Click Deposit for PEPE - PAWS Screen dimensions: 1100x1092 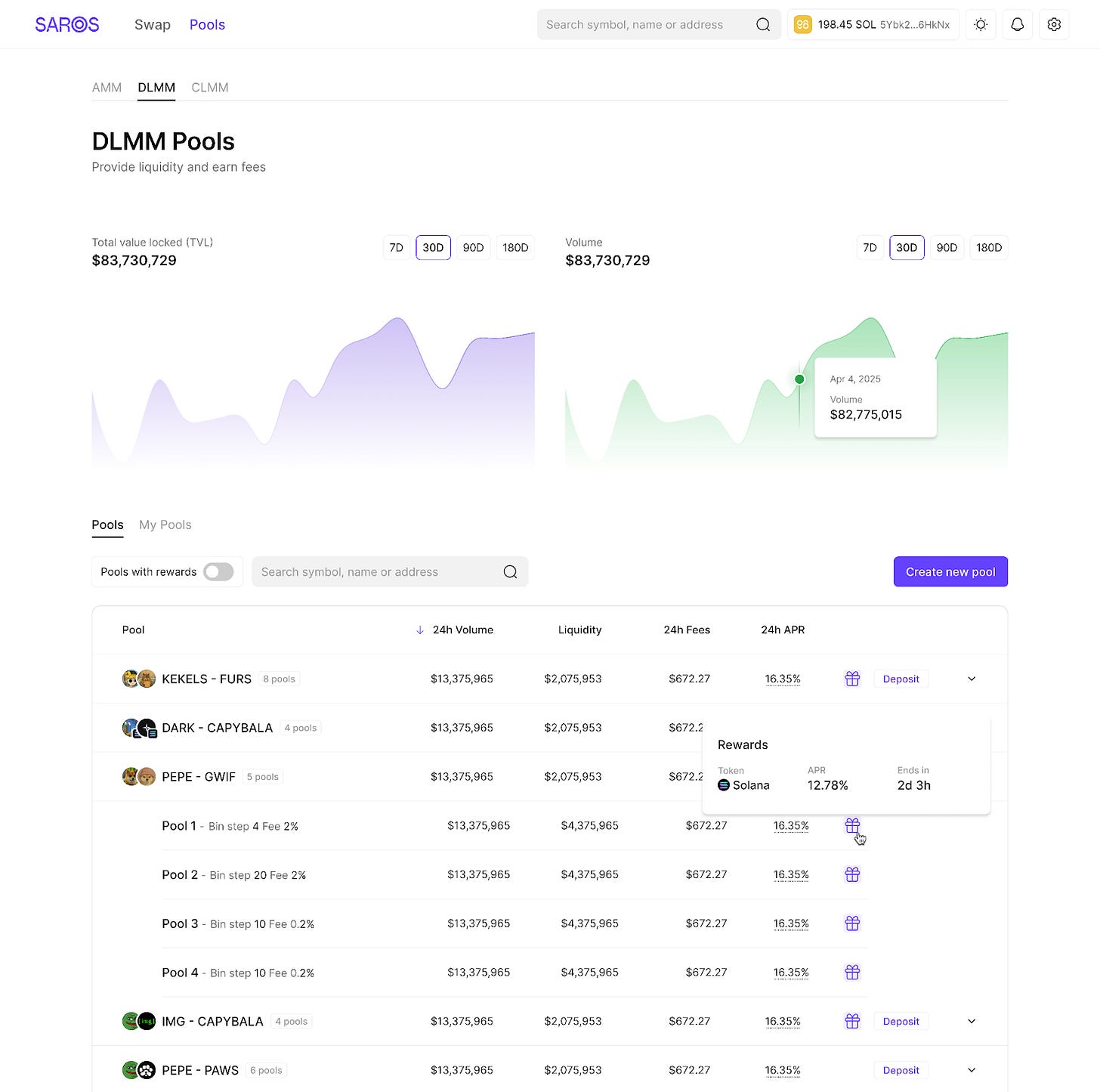[x=901, y=1070]
